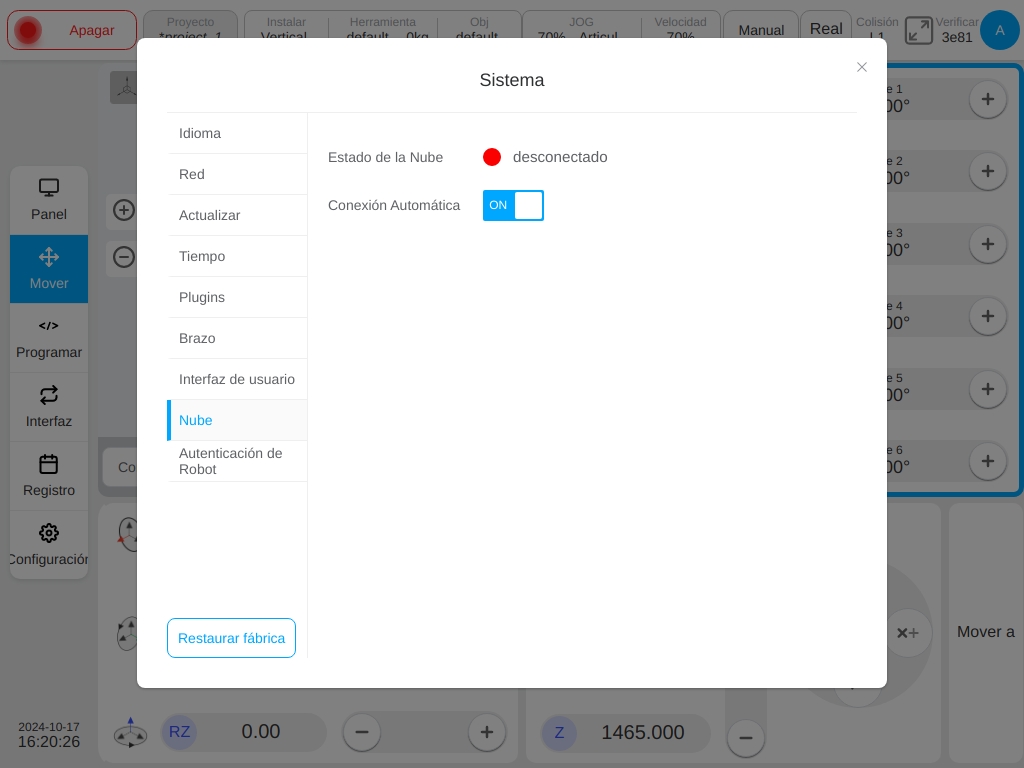This screenshot has width=1024, height=768.
Task: Decrease RZ with minus button
Action: 362,732
